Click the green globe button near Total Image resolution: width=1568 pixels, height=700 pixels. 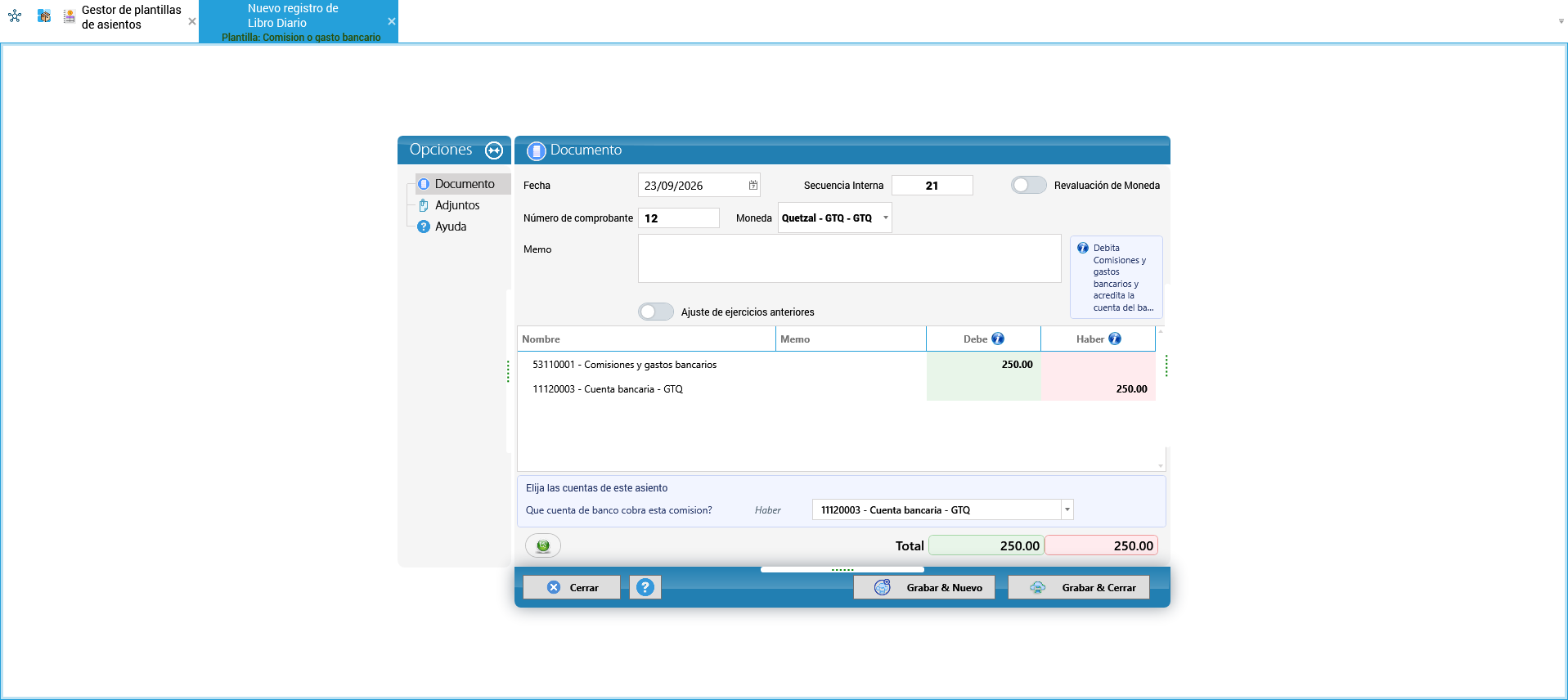[543, 545]
